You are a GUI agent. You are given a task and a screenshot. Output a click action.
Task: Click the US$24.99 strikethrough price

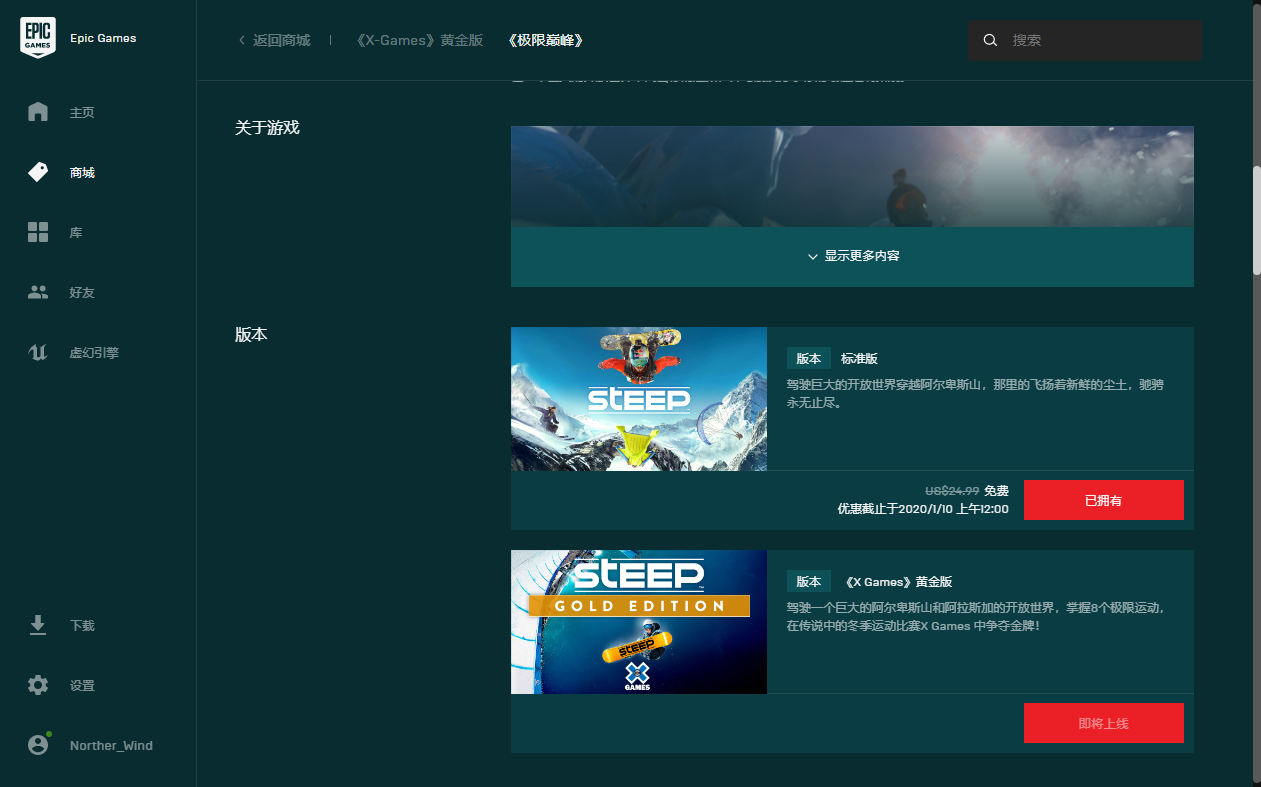tap(952, 491)
